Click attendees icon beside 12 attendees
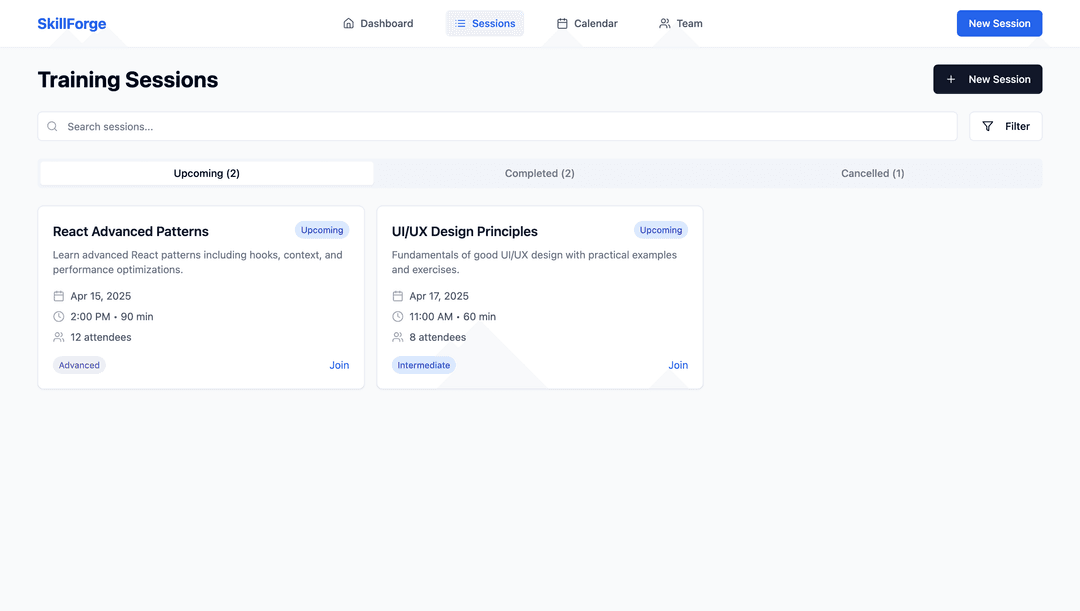This screenshot has height=611, width=1080. click(59, 337)
